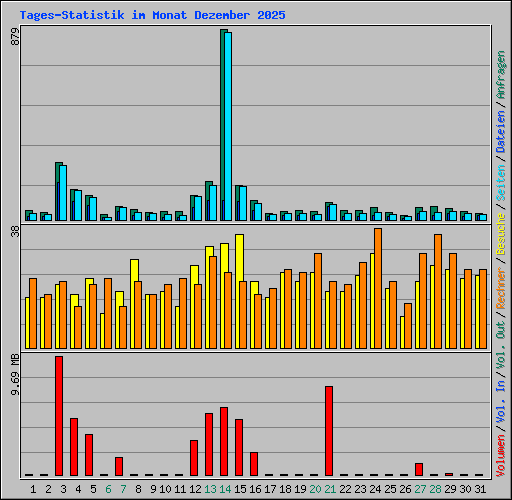Click the green day label '27'
The height and width of the screenshot is (500, 512).
[420, 489]
